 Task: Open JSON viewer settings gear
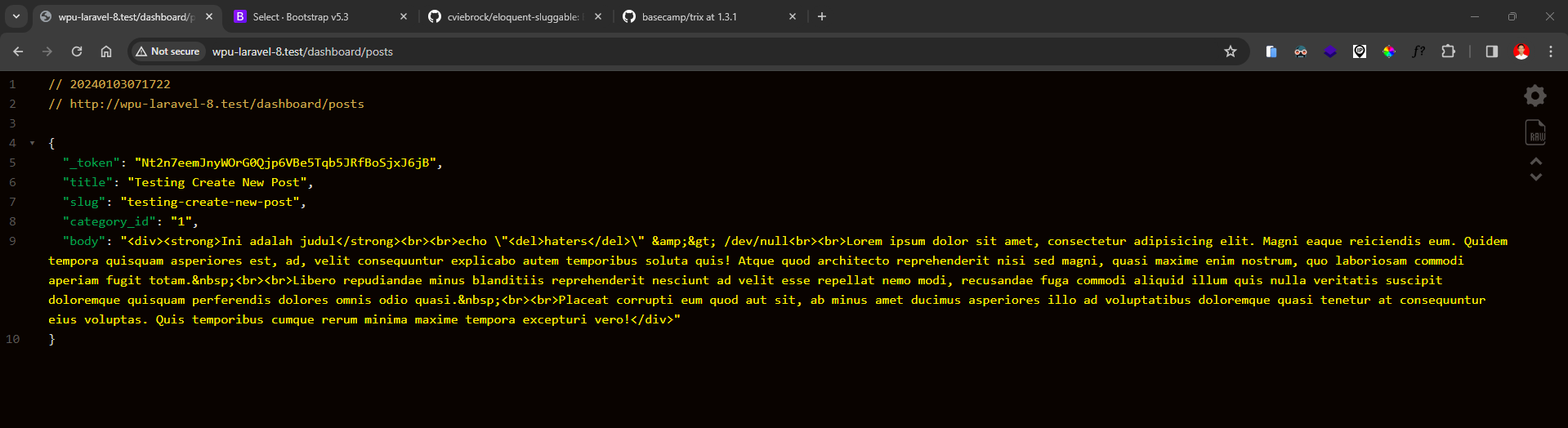point(1534,96)
